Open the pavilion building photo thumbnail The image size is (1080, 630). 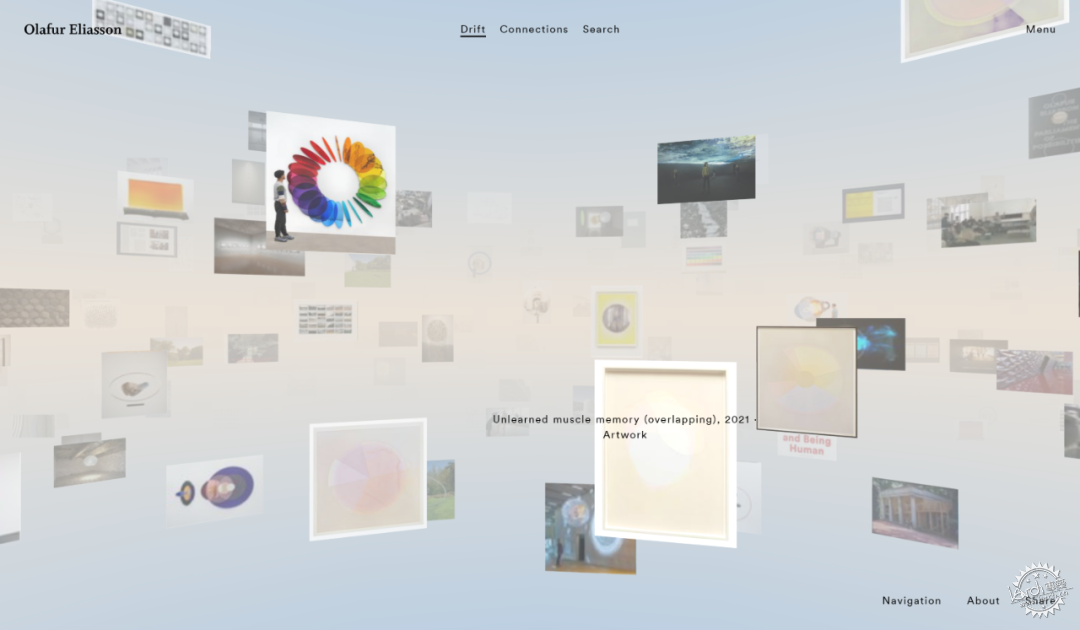[915, 512]
